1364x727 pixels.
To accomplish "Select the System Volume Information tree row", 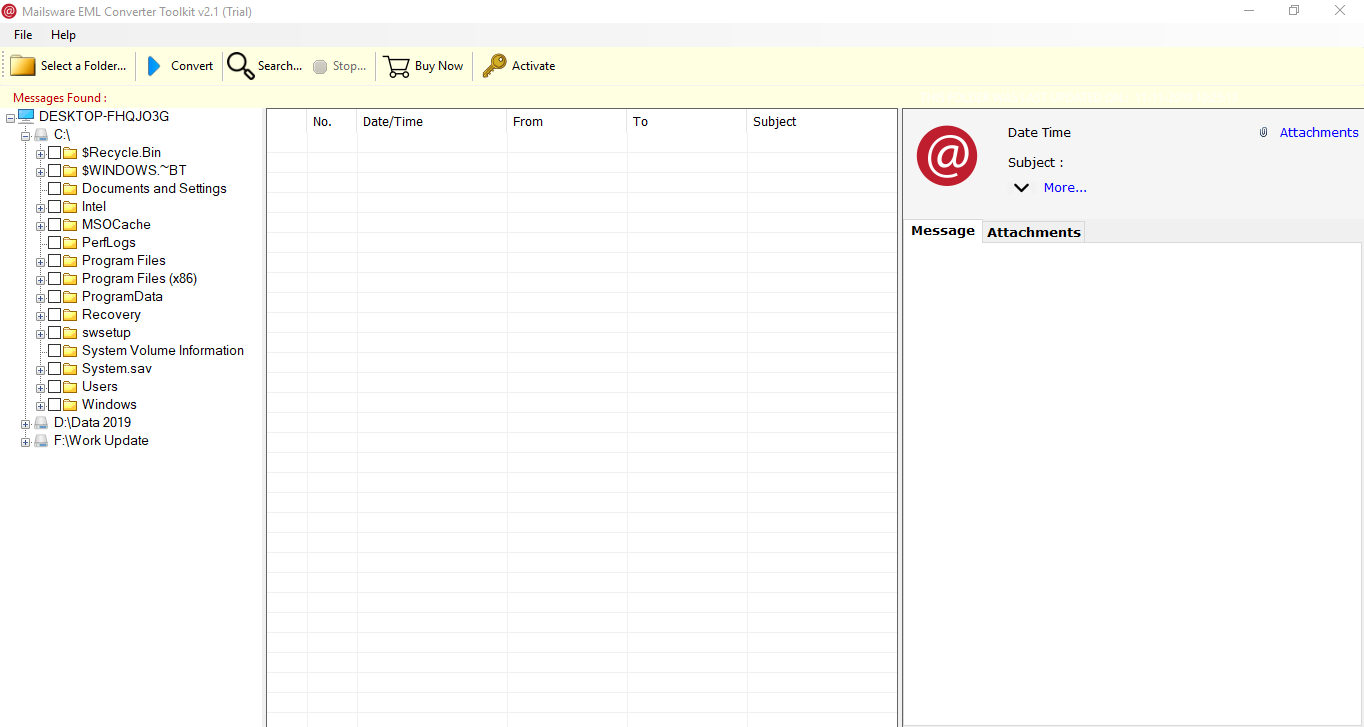I will coord(163,351).
